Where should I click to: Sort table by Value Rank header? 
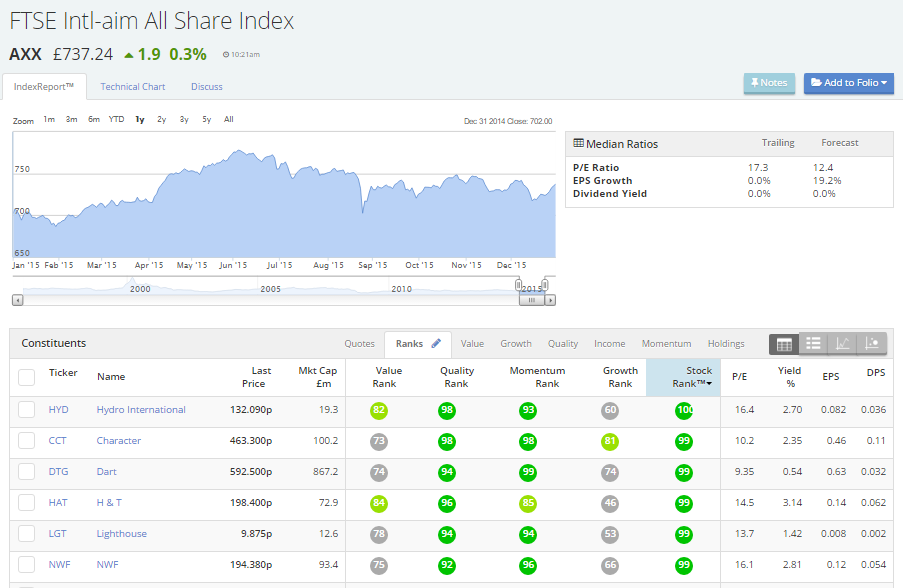(386, 377)
